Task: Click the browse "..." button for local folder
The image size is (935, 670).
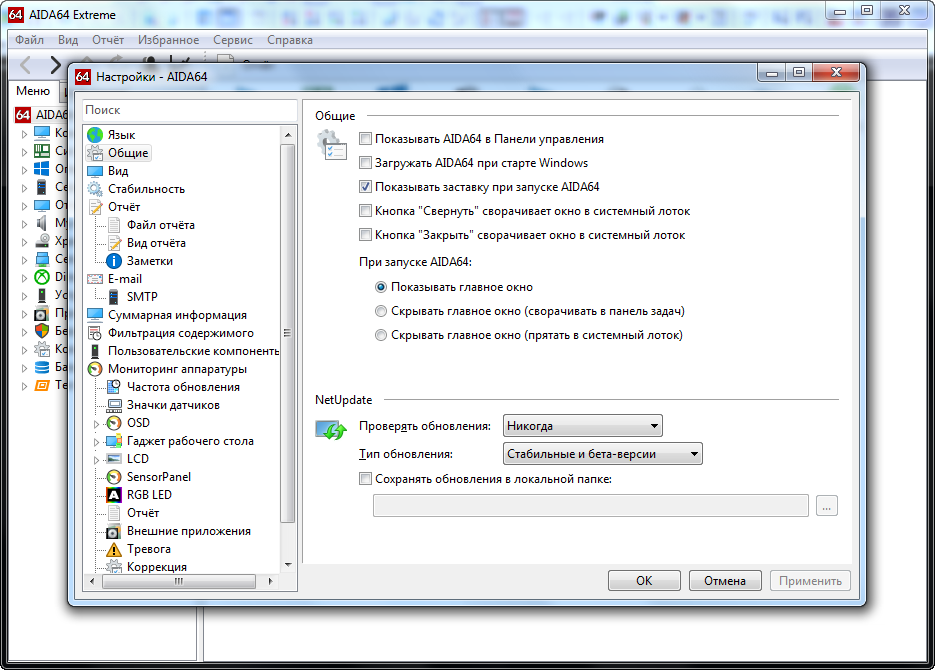Action: pyautogui.click(x=826, y=505)
